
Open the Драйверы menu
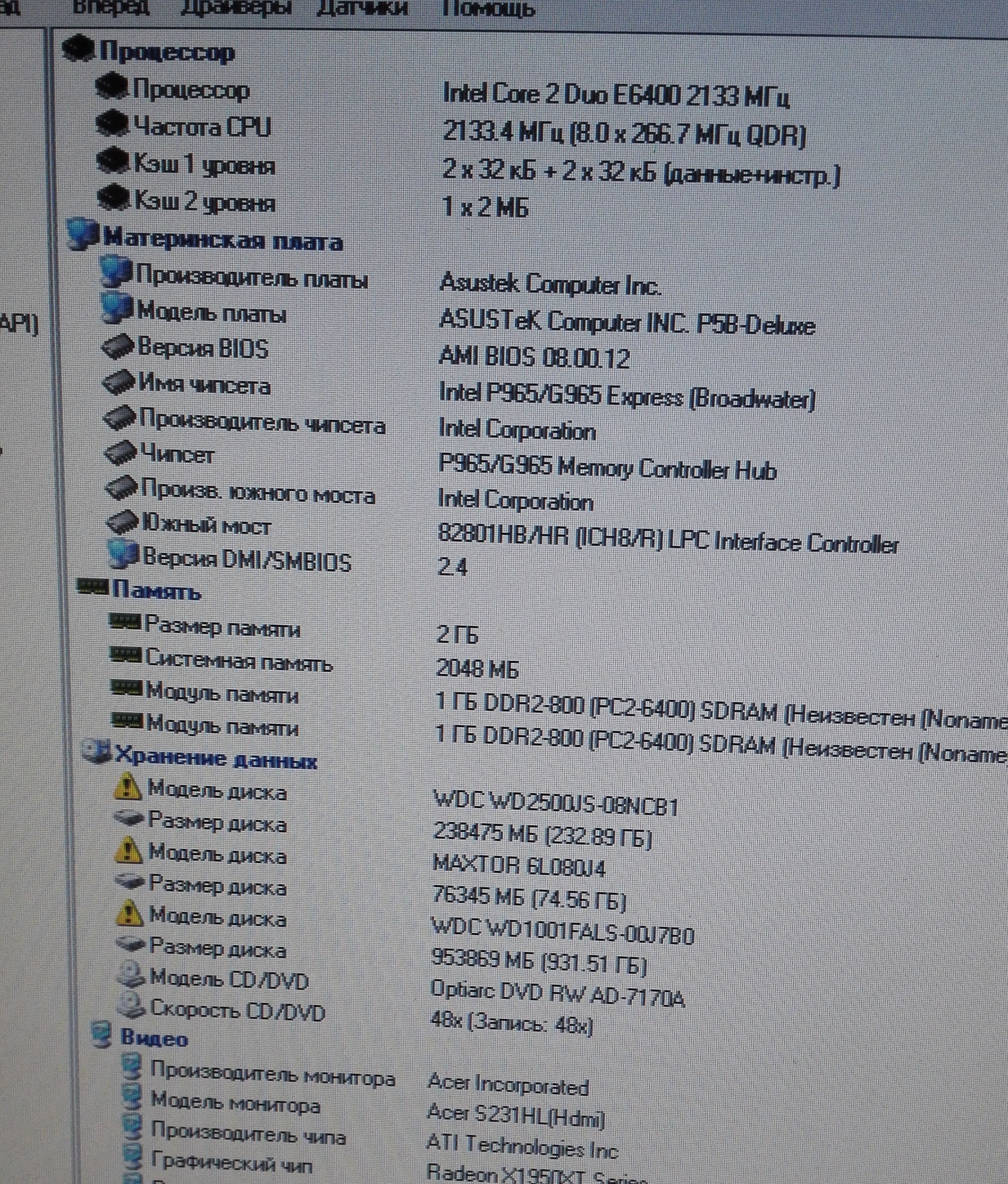point(235,7)
